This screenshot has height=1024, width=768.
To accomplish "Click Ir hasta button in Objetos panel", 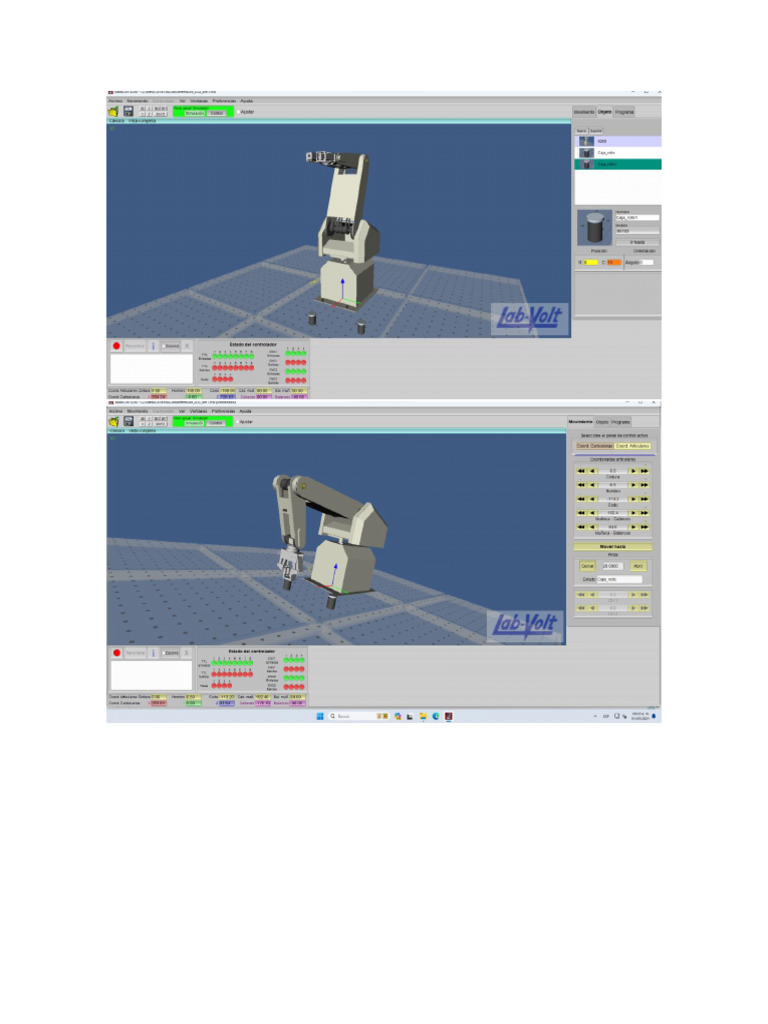I will pos(637,242).
